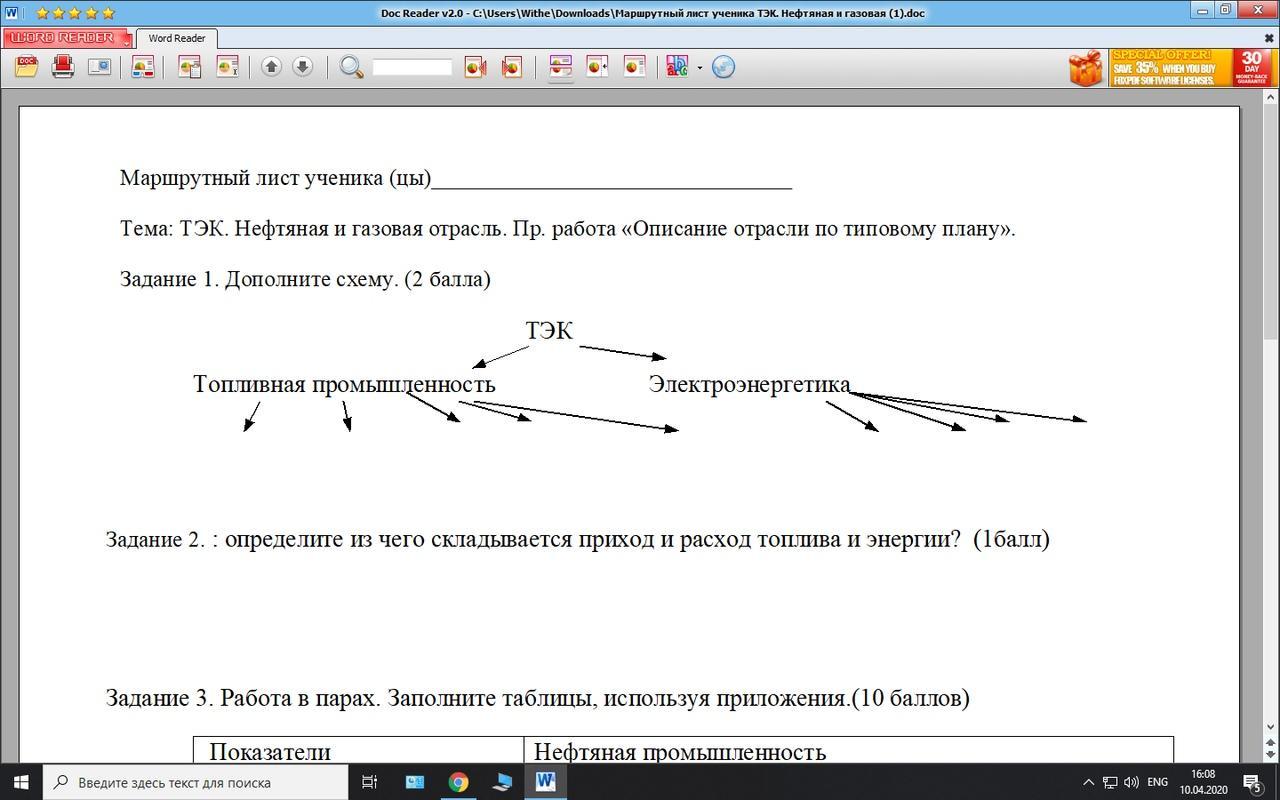Type in the toolbar search field
The width and height of the screenshot is (1280, 800).
[412, 67]
